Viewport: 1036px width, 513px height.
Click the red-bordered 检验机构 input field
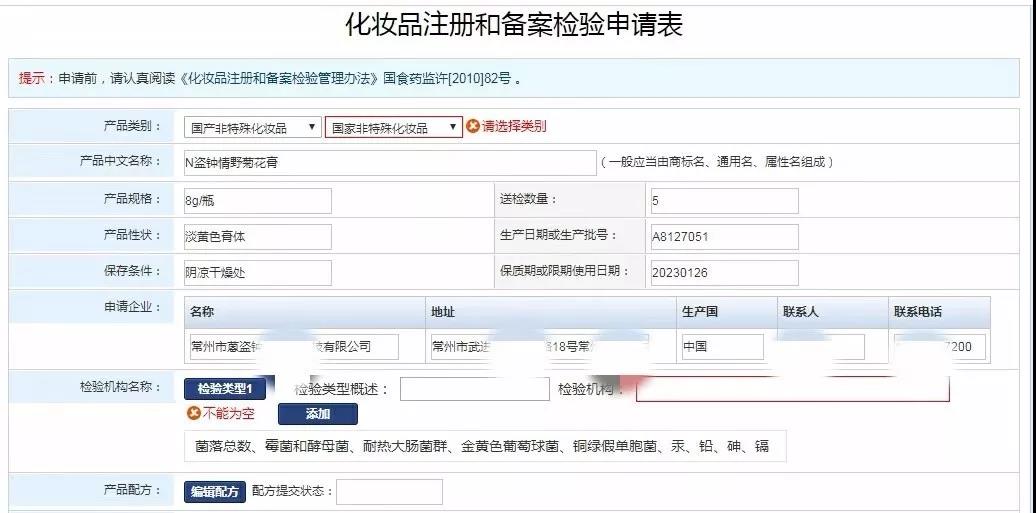pos(793,389)
